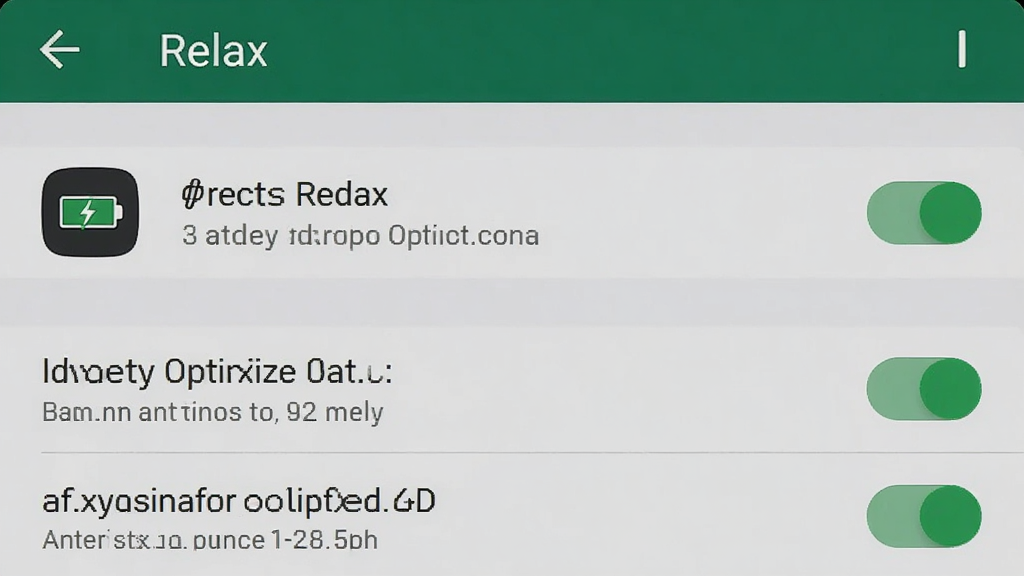Viewport: 1024px width, 576px height.
Task: Click the green header bar empty area
Action: 588,51
